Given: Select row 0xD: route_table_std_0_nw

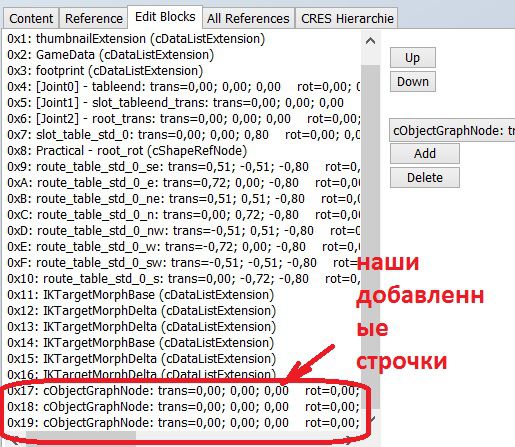Looking at the screenshot, I should [182, 231].
